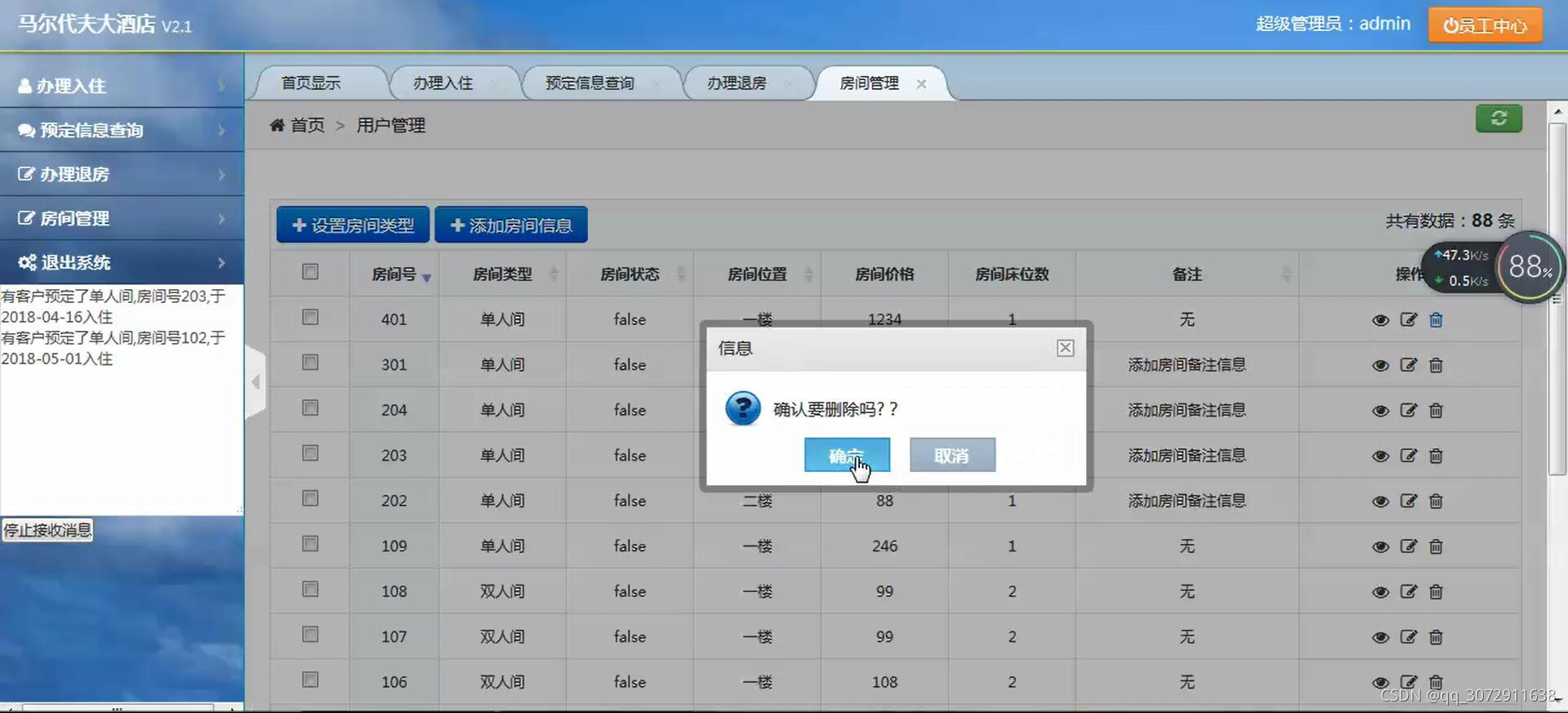Edit room 109 entry
The height and width of the screenshot is (713, 1568).
[x=1409, y=546]
